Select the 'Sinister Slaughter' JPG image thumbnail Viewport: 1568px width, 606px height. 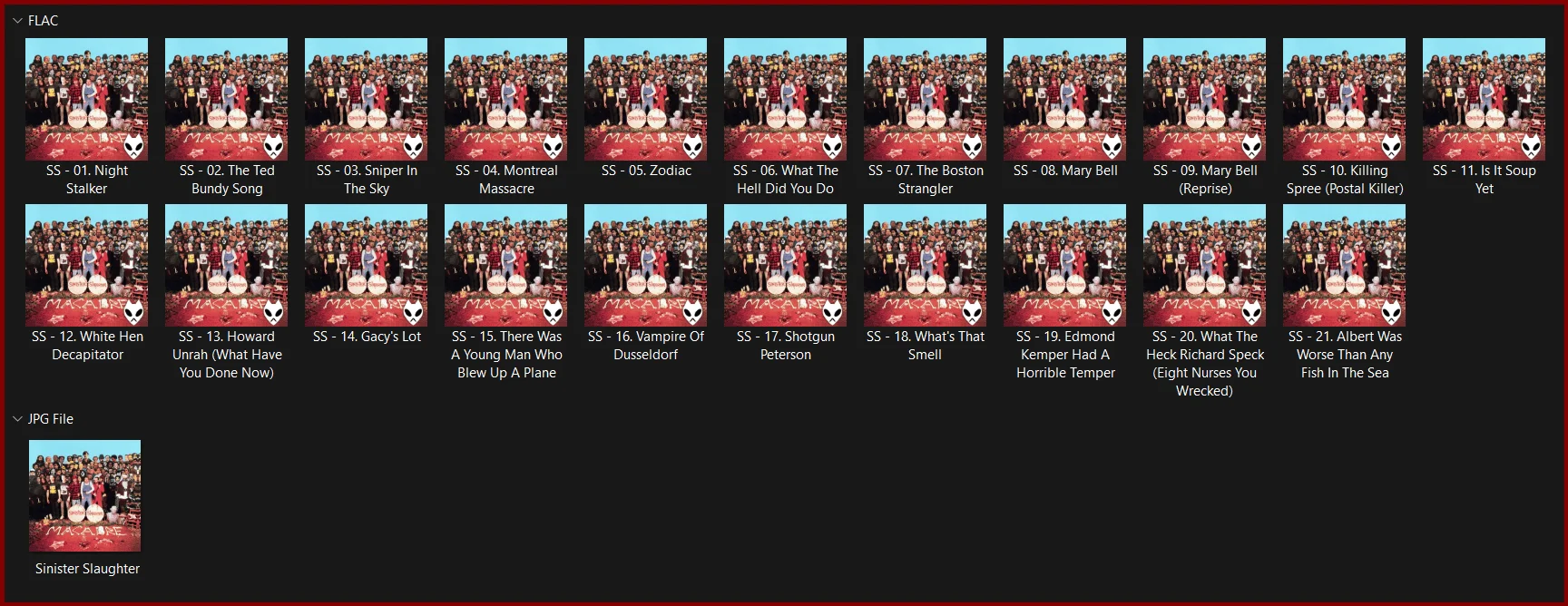(85, 495)
